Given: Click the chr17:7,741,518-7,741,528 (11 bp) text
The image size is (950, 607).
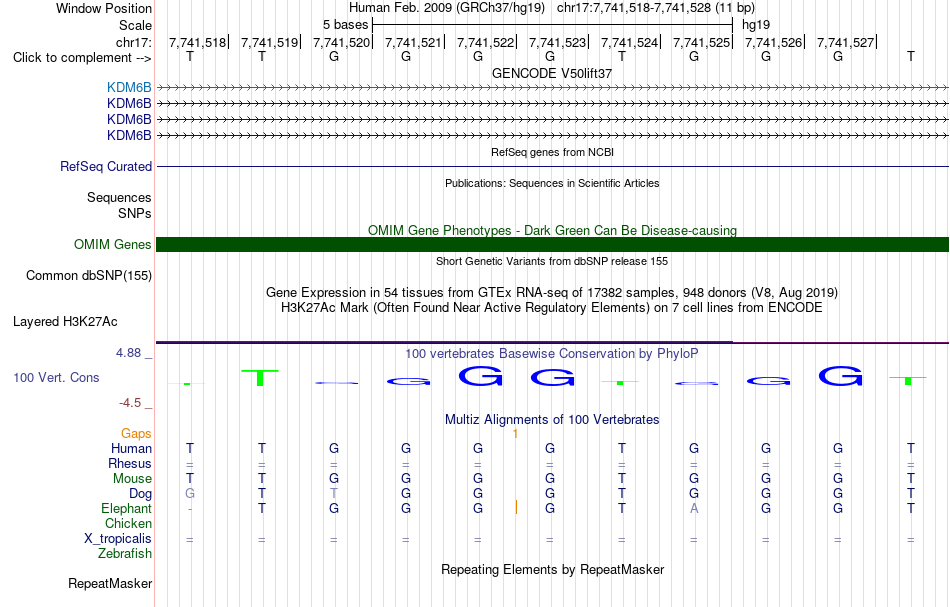Looking at the screenshot, I should [x=656, y=8].
